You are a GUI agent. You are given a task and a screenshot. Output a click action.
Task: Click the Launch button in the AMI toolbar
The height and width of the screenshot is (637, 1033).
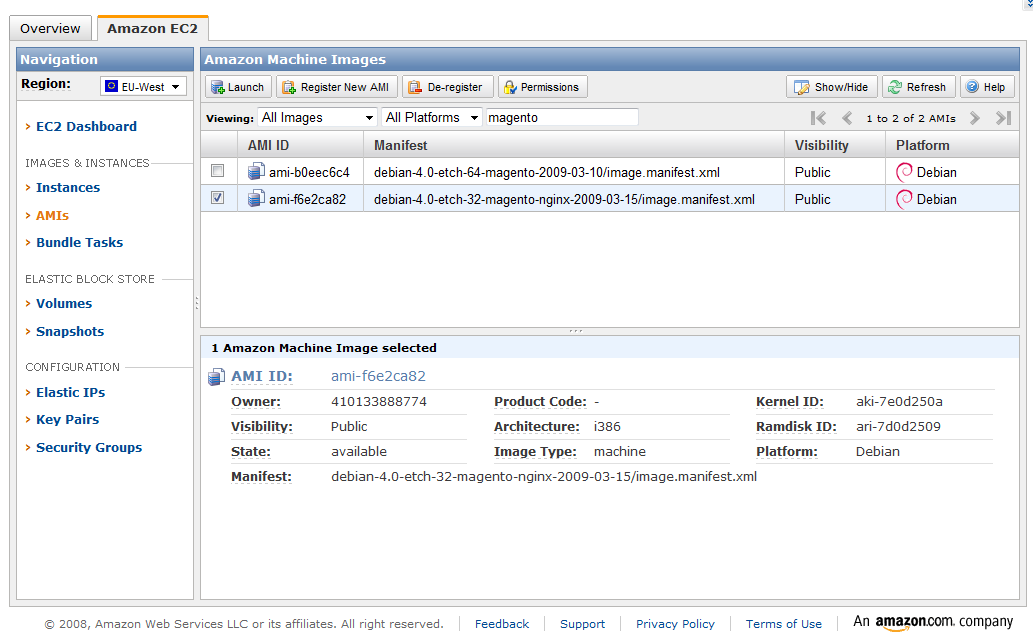coord(238,87)
